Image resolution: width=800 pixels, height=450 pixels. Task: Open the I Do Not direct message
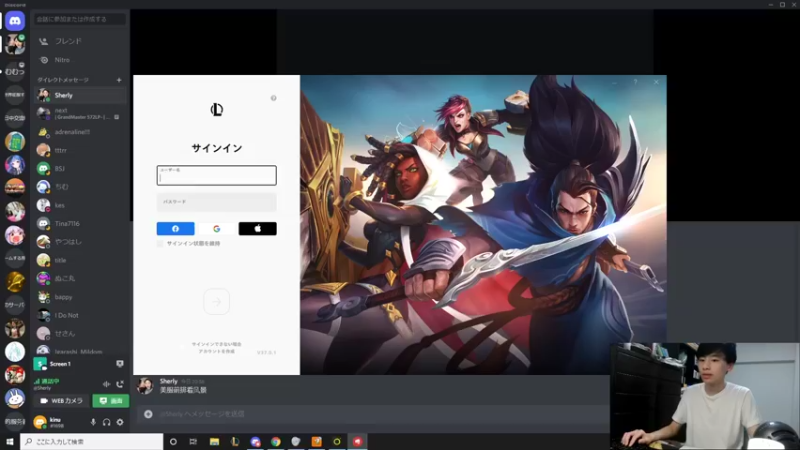(x=80, y=315)
